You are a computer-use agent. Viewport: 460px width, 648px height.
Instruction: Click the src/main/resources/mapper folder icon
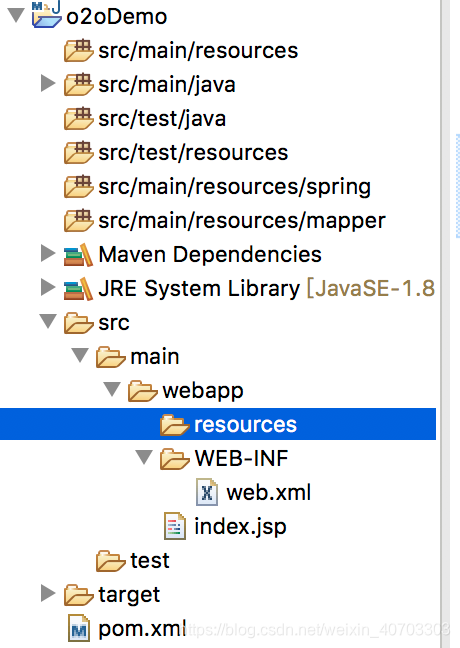79,220
